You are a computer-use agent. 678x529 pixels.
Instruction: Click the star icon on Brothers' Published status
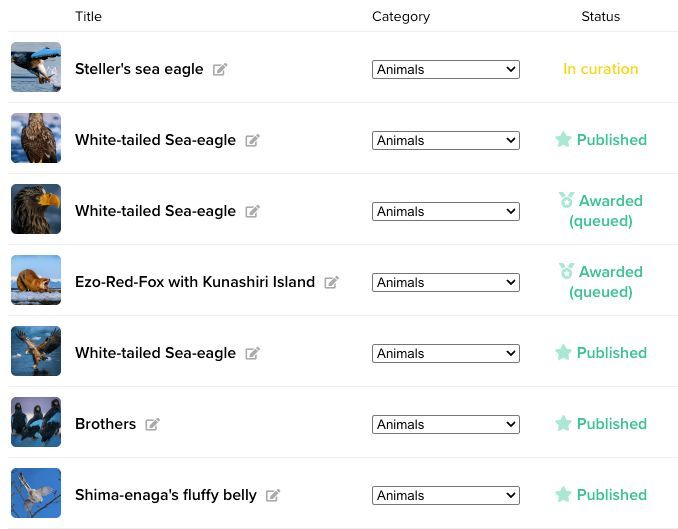point(563,423)
